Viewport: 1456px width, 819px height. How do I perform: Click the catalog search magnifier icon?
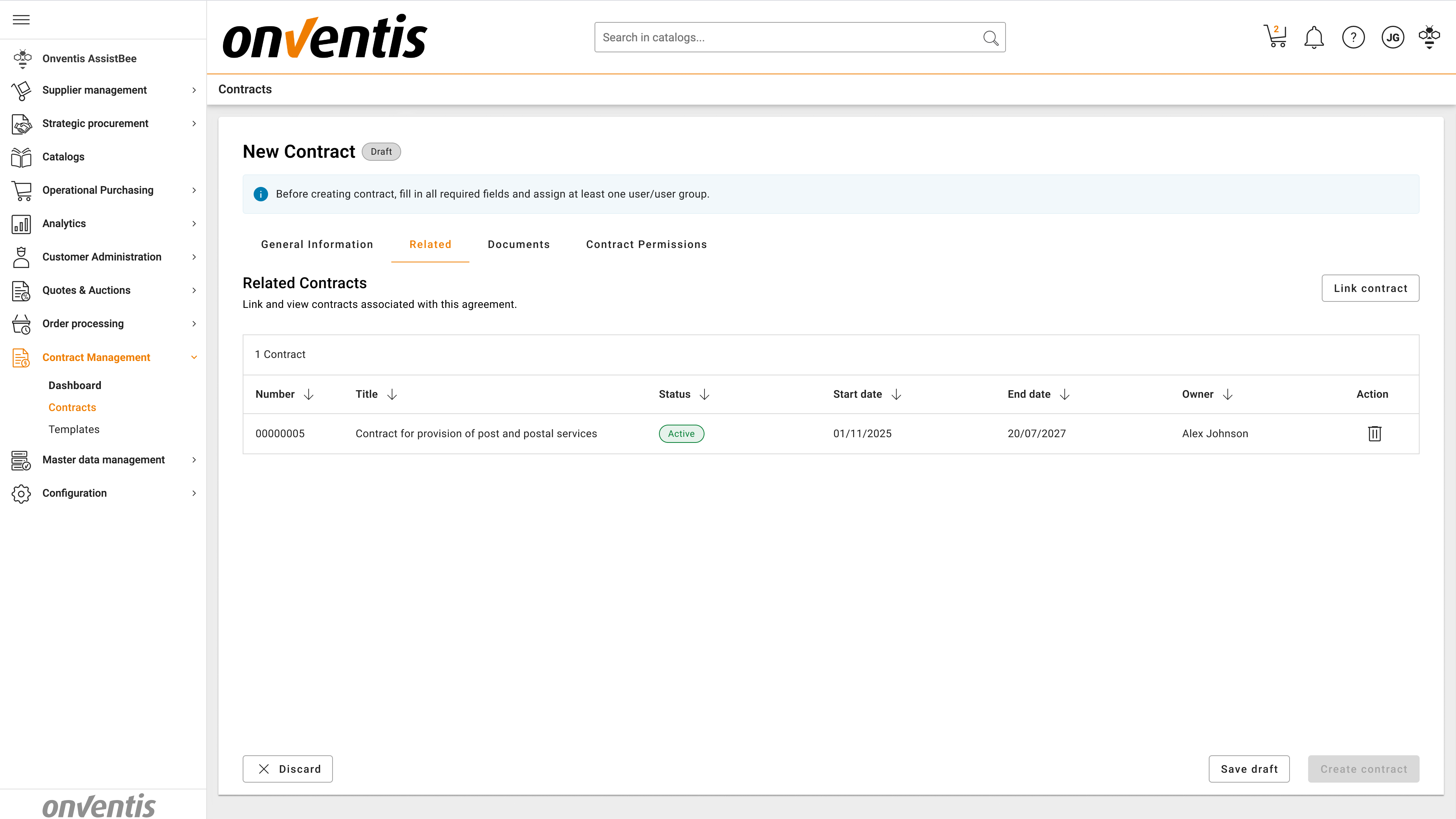pos(990,37)
